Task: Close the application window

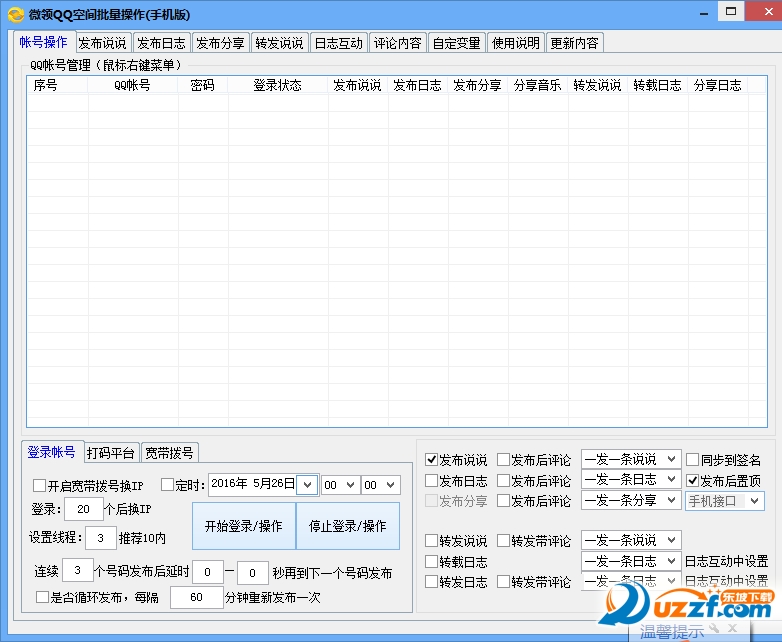Action: 769,11
